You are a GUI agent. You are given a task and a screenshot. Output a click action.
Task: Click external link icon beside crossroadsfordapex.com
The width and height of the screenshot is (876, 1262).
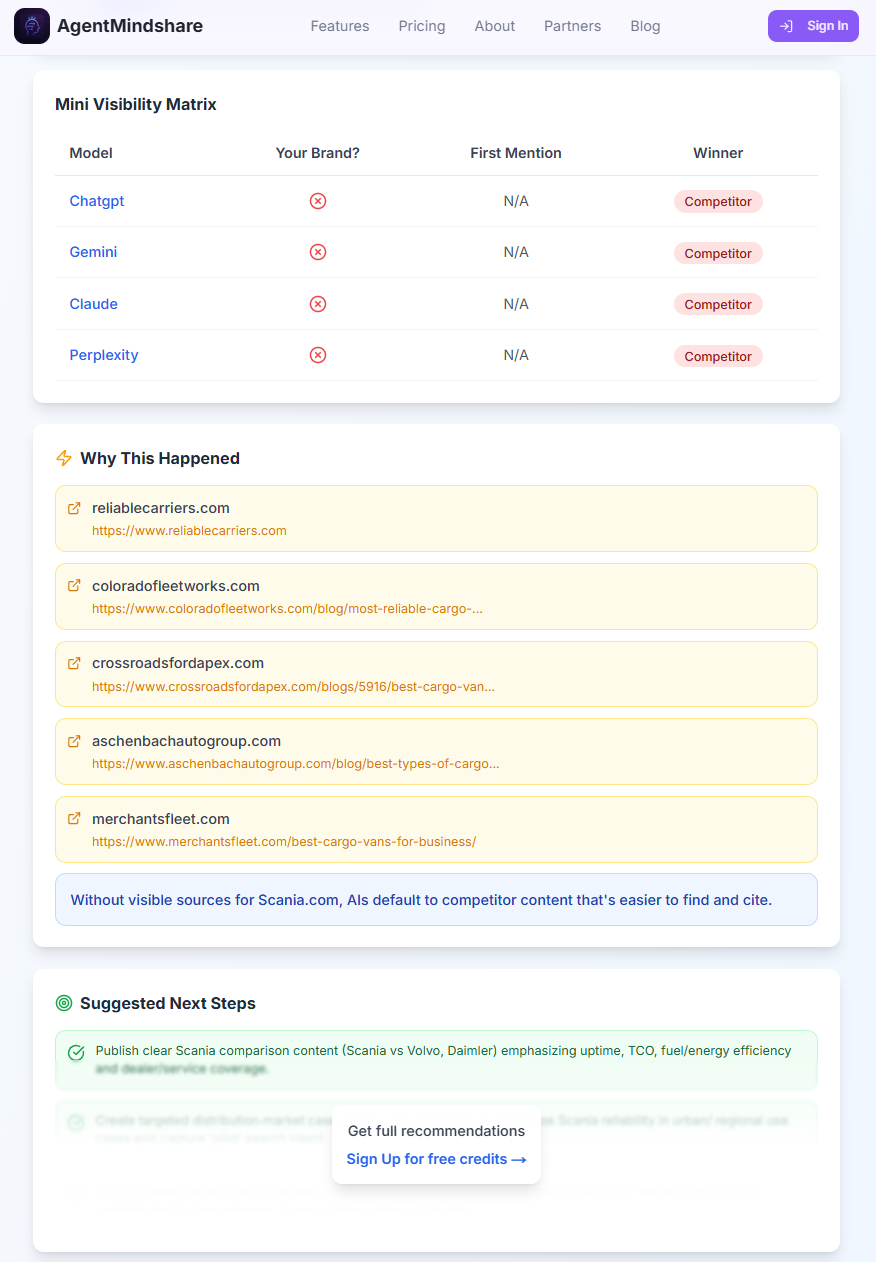tap(74, 663)
